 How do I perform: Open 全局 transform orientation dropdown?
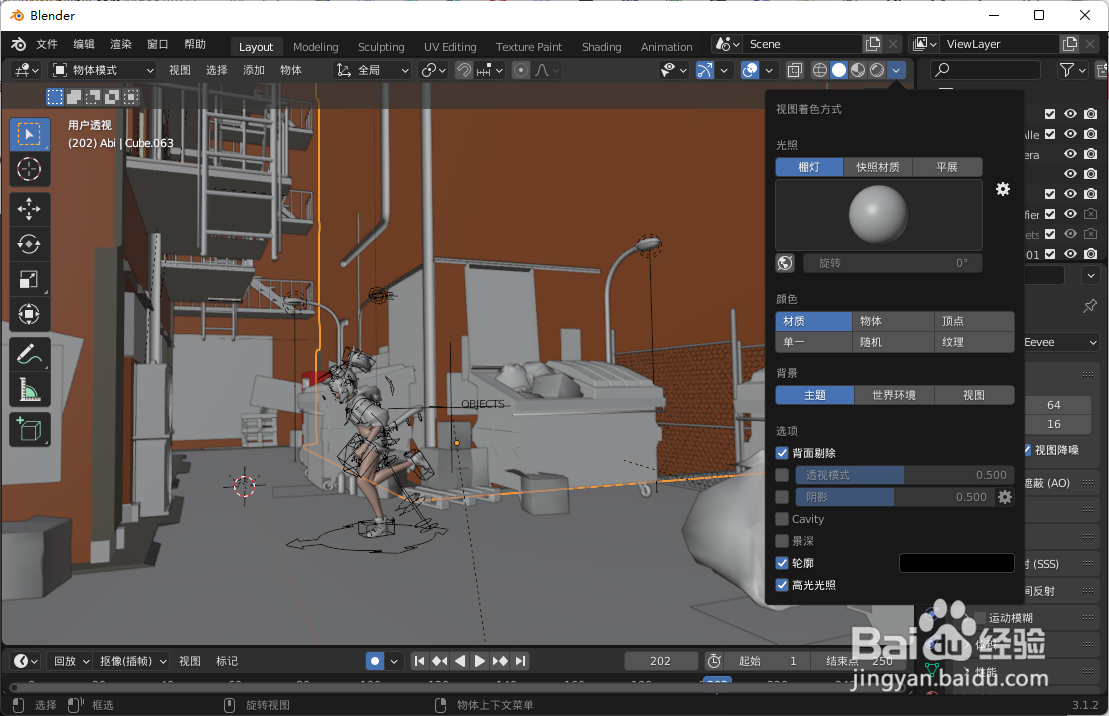[372, 70]
